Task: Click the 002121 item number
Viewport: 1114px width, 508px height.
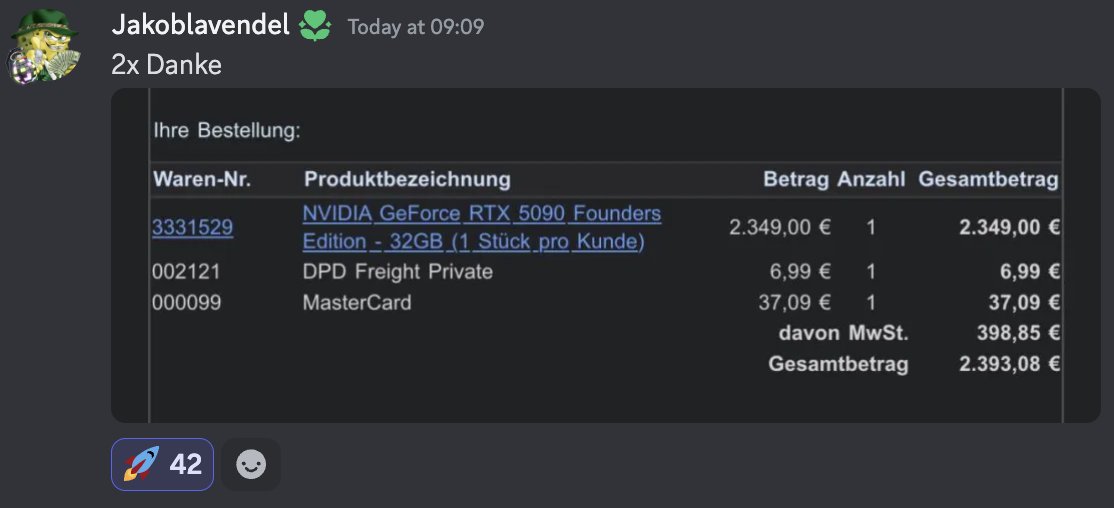Action: point(186,271)
